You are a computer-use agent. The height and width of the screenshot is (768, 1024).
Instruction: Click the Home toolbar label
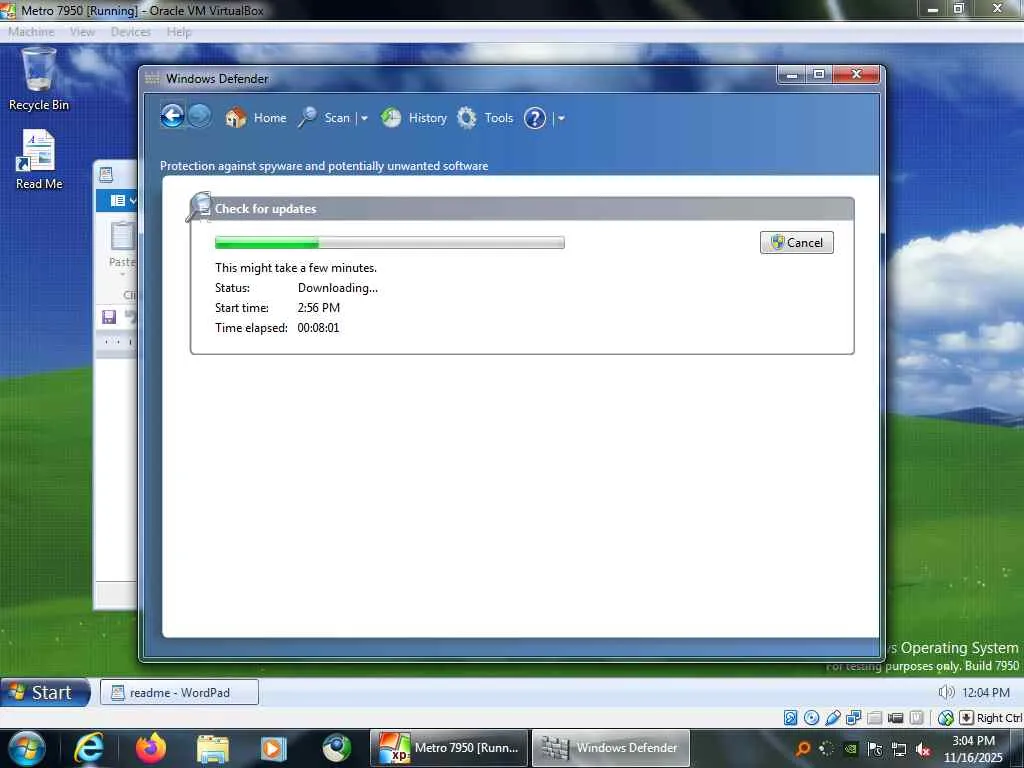(x=270, y=118)
